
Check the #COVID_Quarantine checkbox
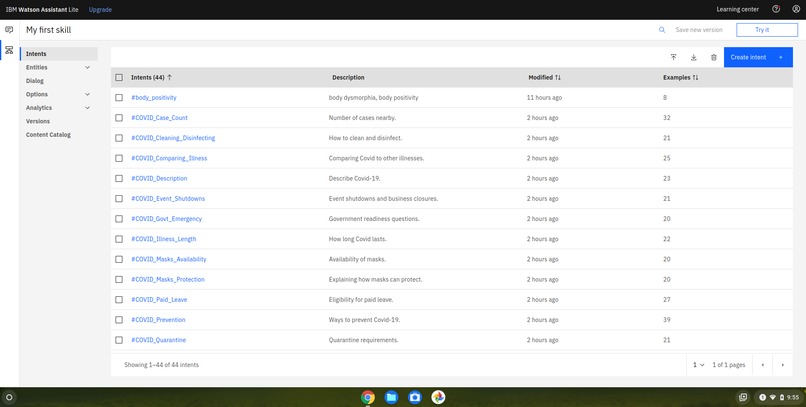click(119, 340)
